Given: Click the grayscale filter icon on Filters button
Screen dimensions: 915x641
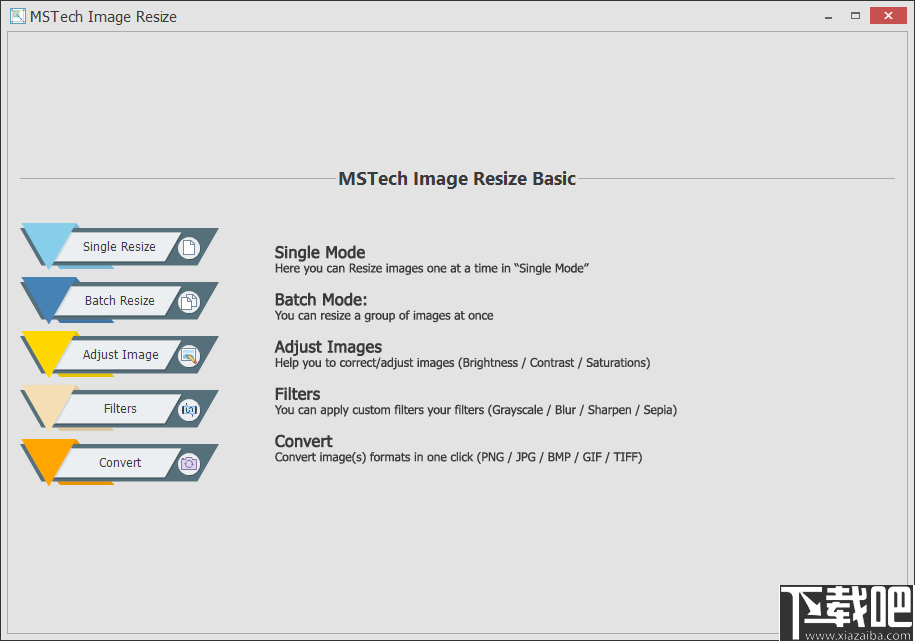Looking at the screenshot, I should coord(189,408).
